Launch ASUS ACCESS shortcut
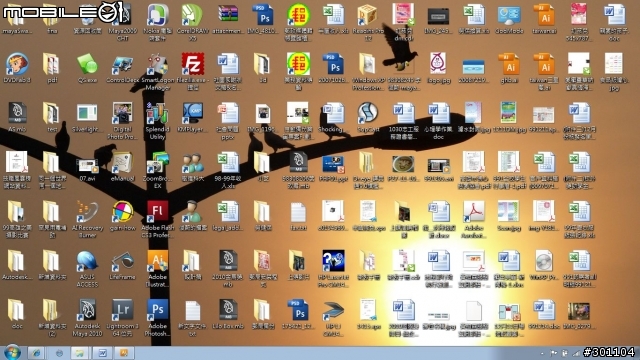The width and height of the screenshot is (640, 360). pos(87,269)
